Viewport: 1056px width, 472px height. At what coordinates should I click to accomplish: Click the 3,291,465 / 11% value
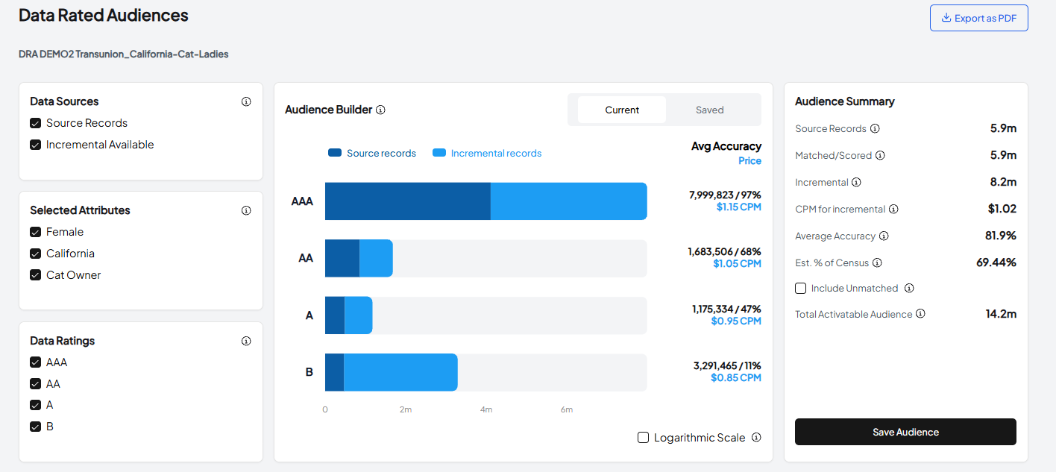(x=727, y=366)
